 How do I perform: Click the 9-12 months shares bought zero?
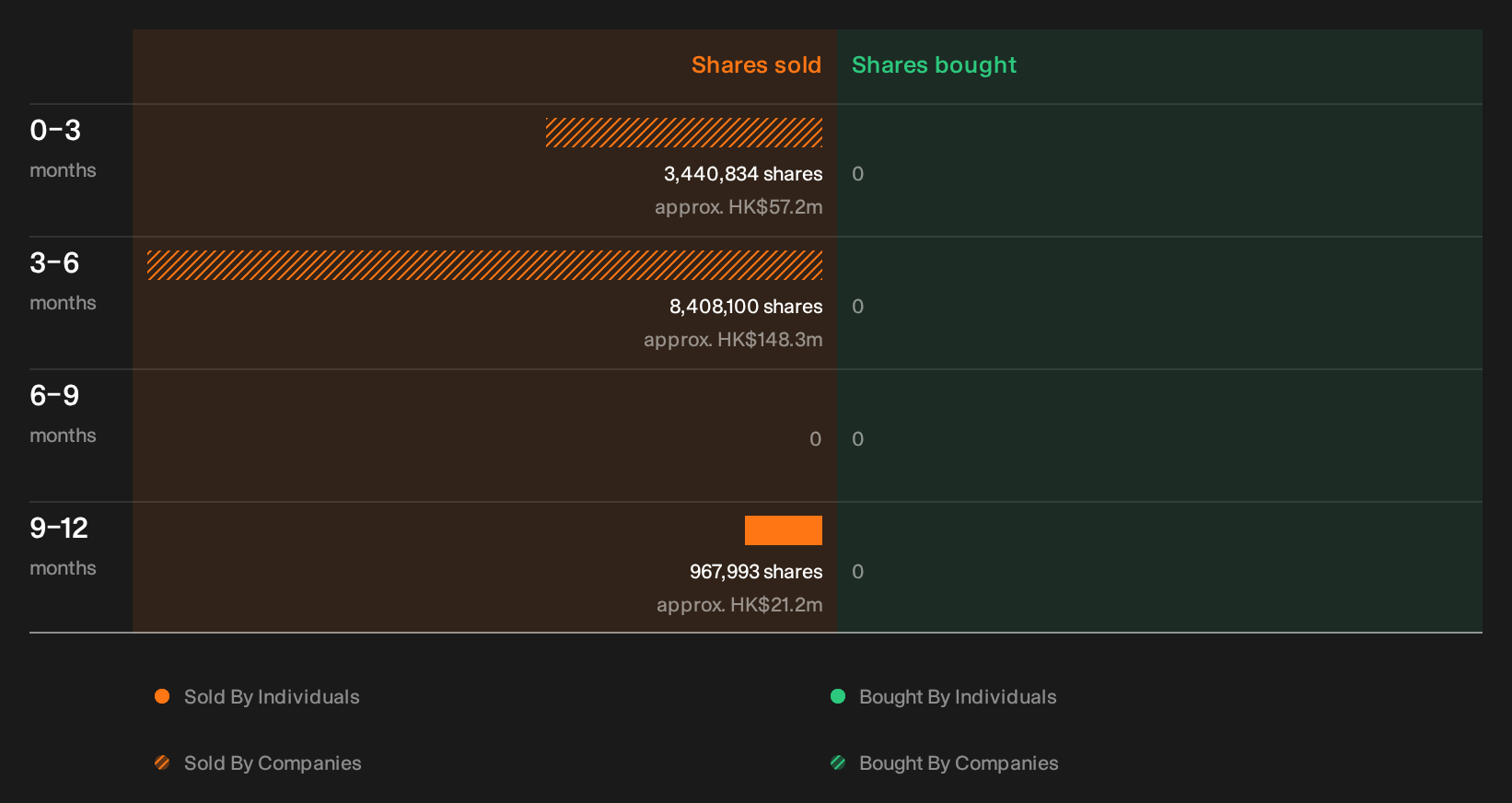point(857,572)
